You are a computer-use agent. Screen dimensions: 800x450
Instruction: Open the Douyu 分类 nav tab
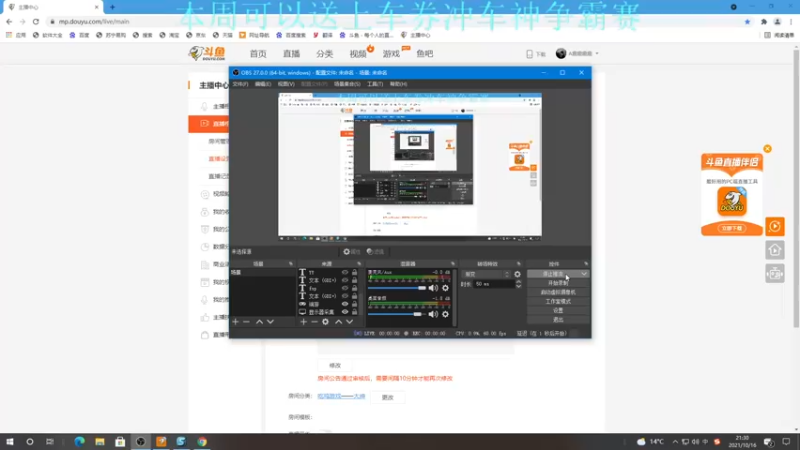tap(324, 54)
